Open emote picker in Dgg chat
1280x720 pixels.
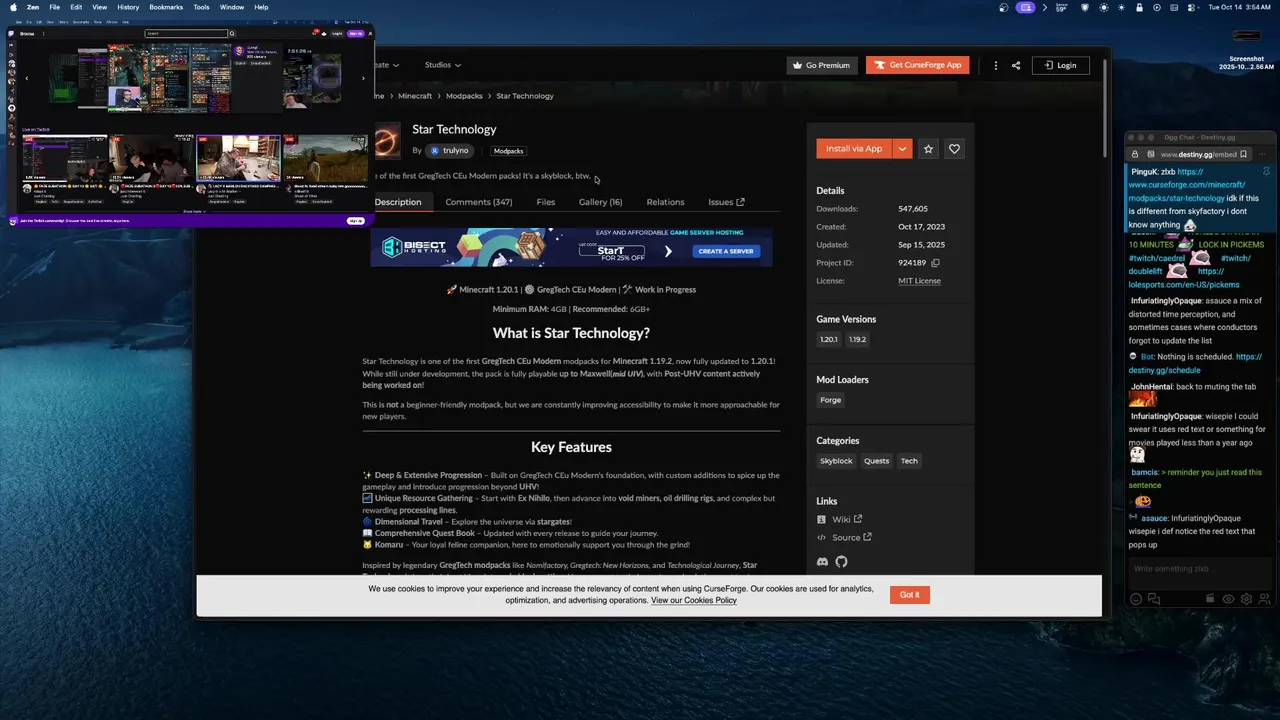pos(1135,599)
